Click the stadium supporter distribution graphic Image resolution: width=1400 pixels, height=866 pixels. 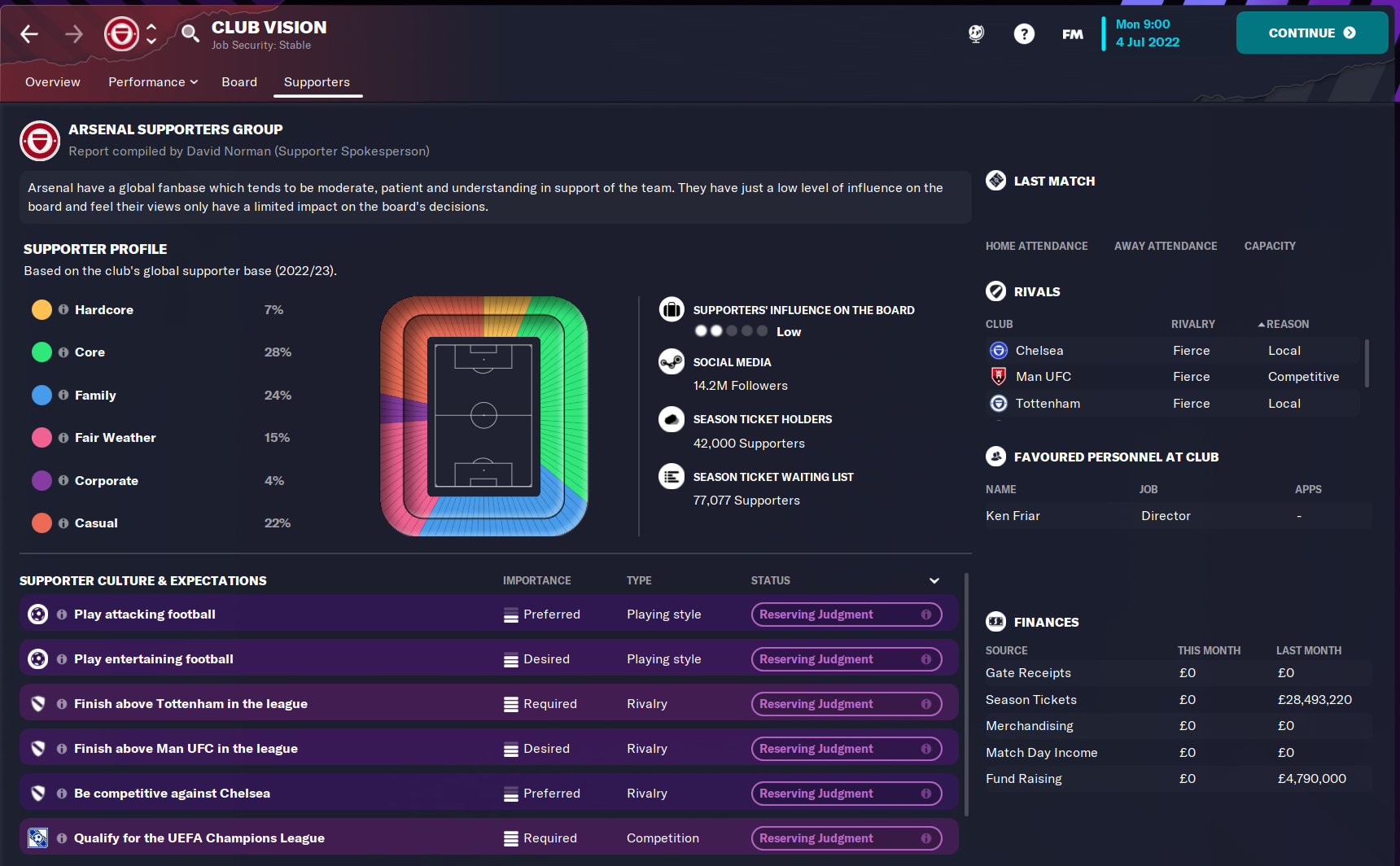pyautogui.click(x=484, y=416)
